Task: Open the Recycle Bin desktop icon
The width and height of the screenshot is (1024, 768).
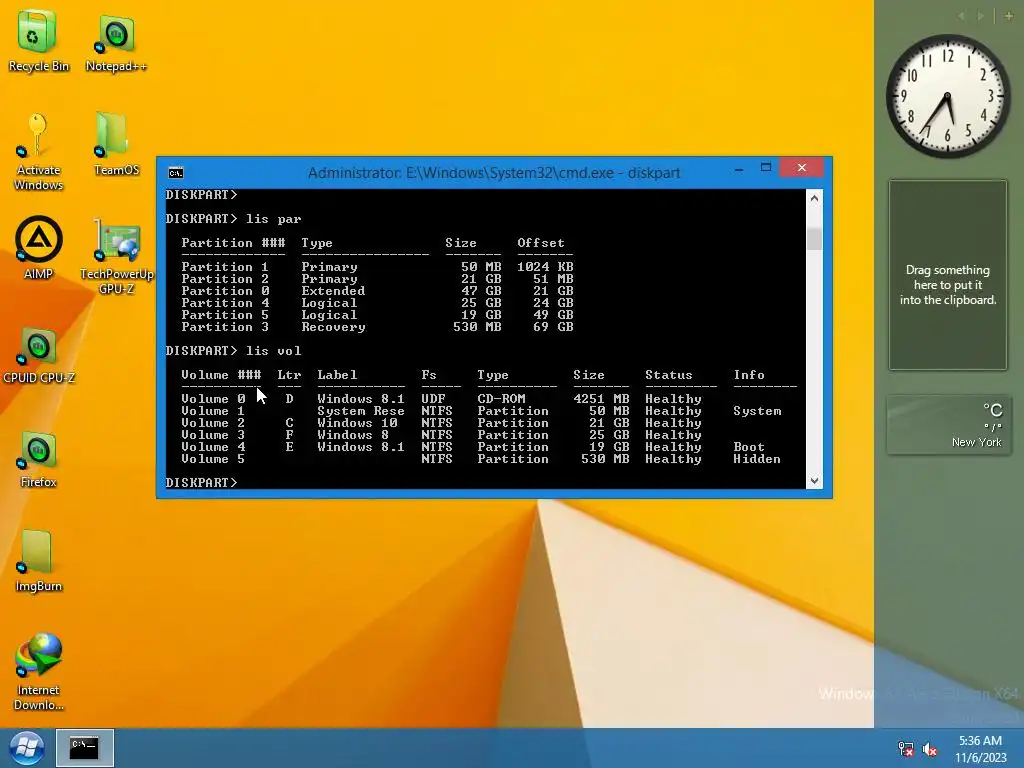Action: (x=38, y=40)
